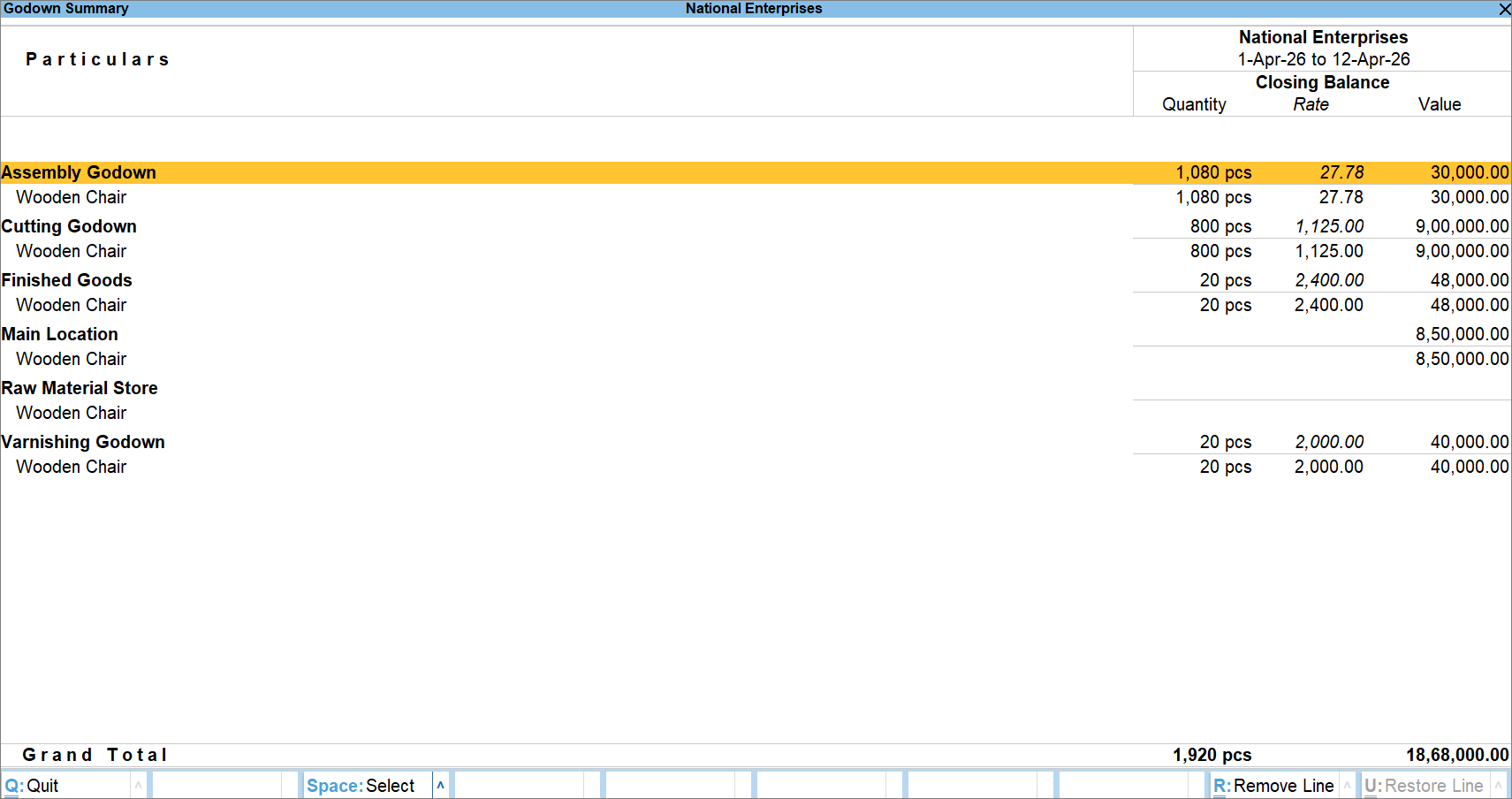The height and width of the screenshot is (799, 1512).
Task: Select the Varnishing Godown row
Action: [756, 442]
